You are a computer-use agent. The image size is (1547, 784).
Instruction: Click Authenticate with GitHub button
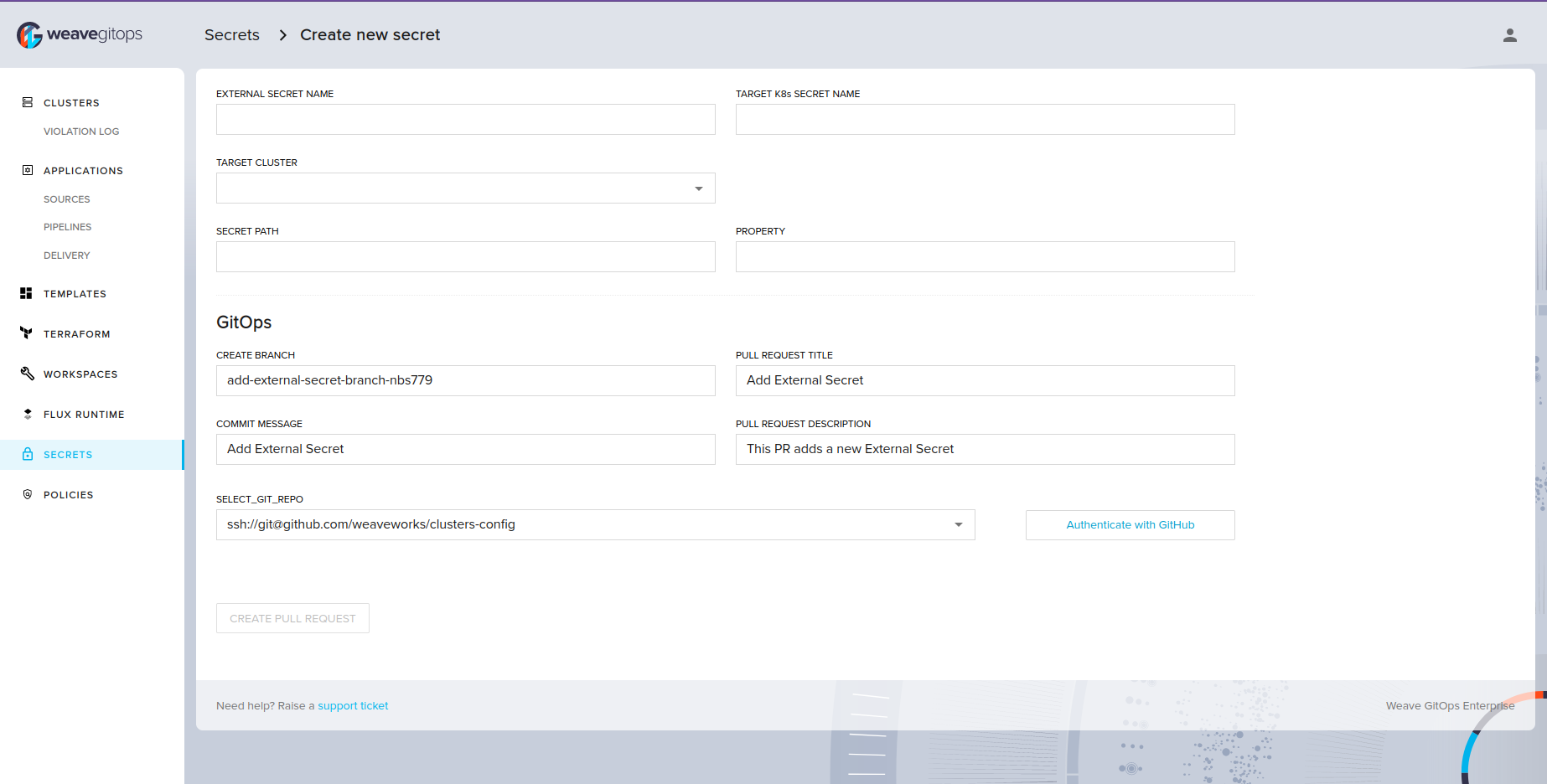(x=1130, y=525)
